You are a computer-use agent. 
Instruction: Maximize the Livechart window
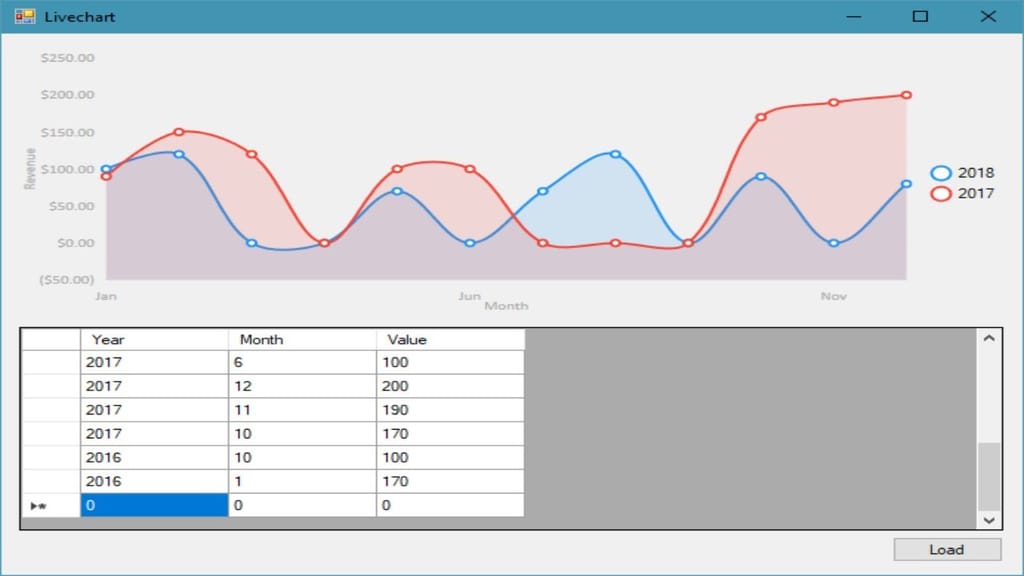tap(920, 16)
